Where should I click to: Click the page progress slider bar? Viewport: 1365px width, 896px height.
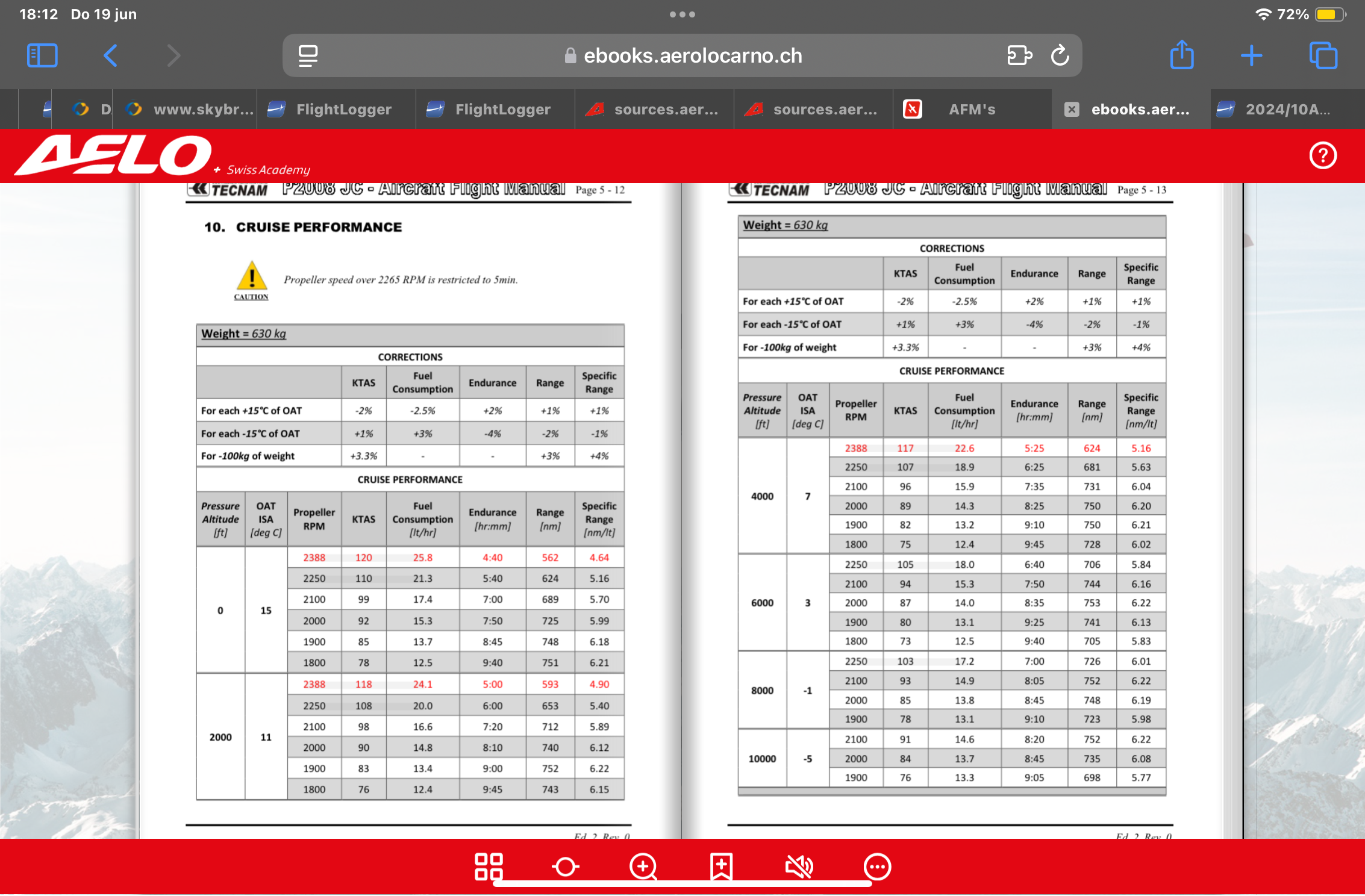pyautogui.click(x=682, y=883)
